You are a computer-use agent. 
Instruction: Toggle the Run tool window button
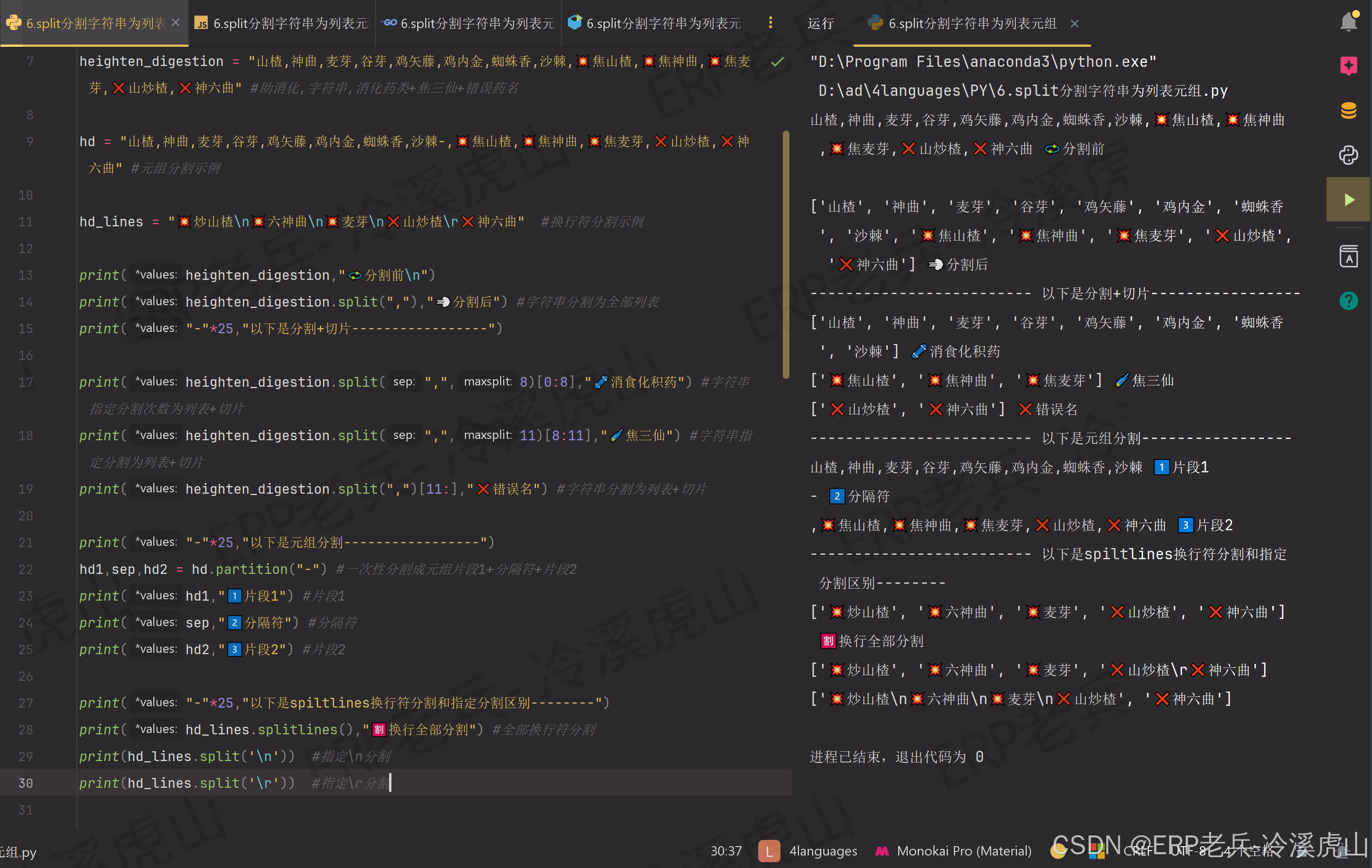pos(1348,199)
